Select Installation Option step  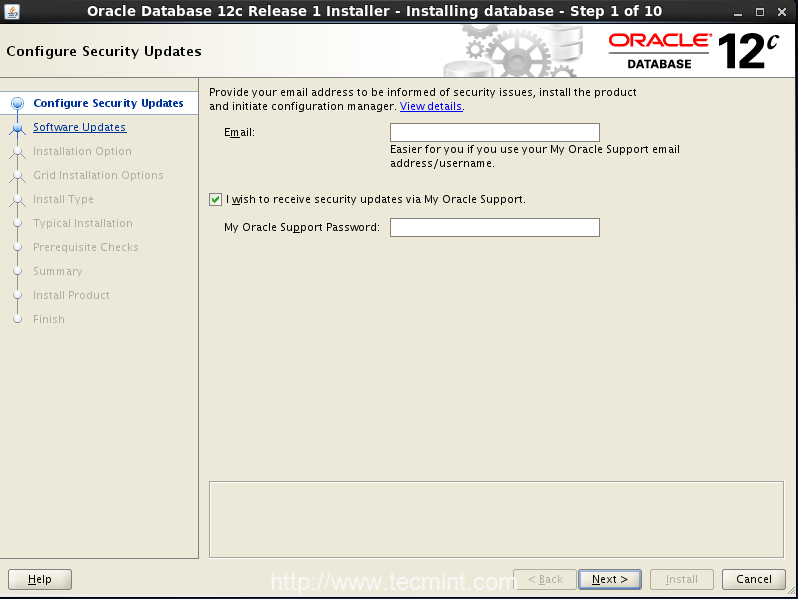tap(82, 151)
